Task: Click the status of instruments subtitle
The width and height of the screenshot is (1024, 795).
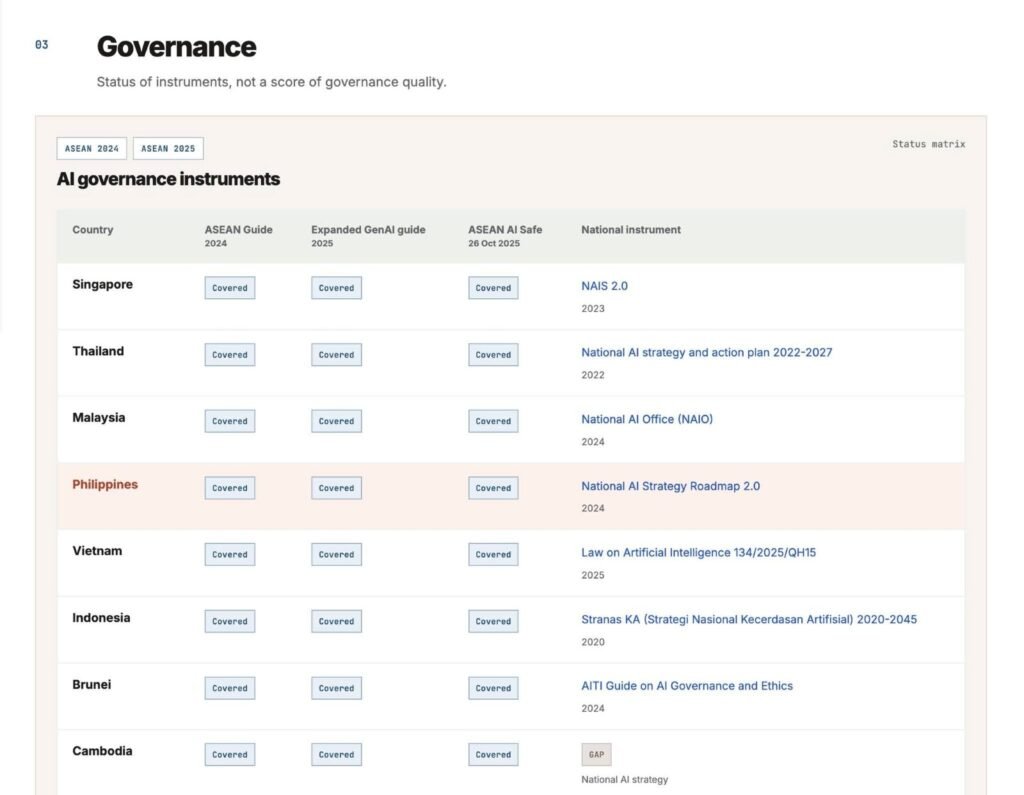Action: click(272, 82)
